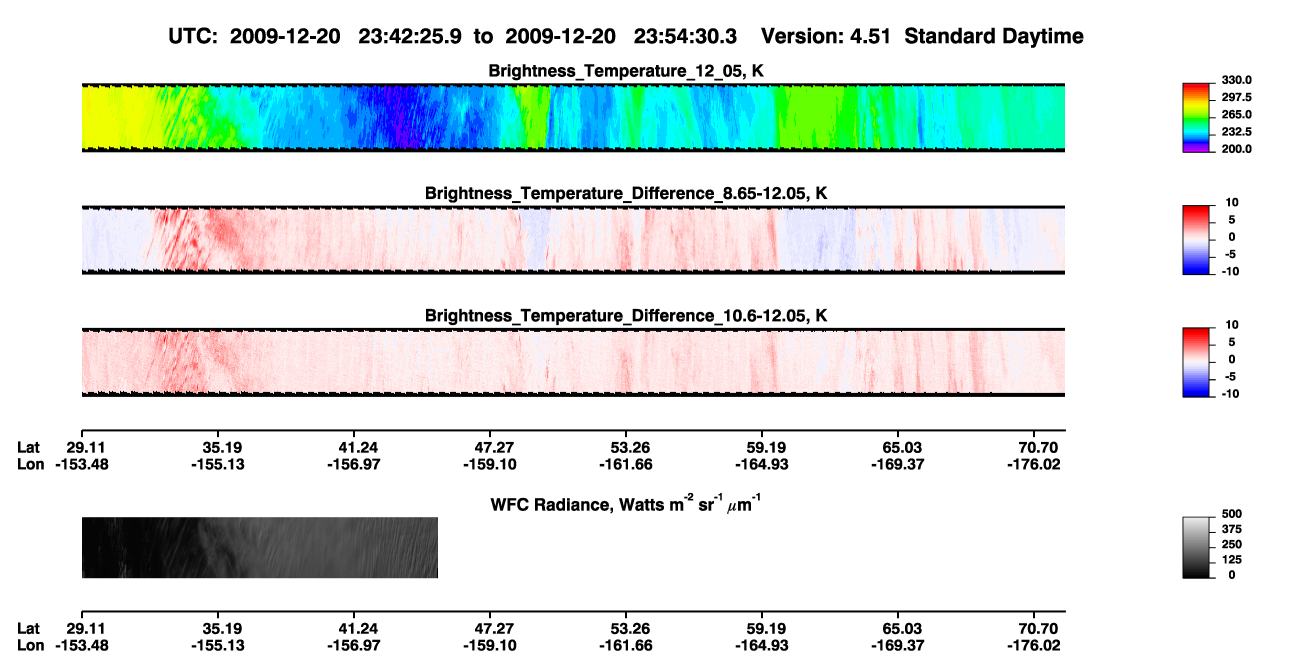Click the rainbow 200–330 K color bar

(x=1197, y=118)
